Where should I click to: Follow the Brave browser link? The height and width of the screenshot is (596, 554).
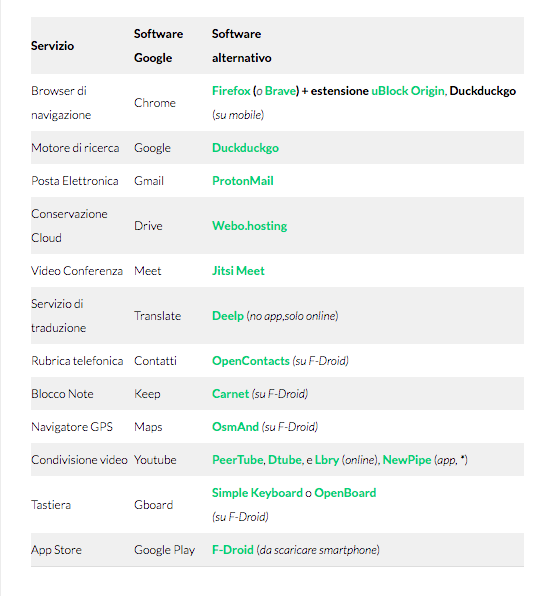point(280,91)
